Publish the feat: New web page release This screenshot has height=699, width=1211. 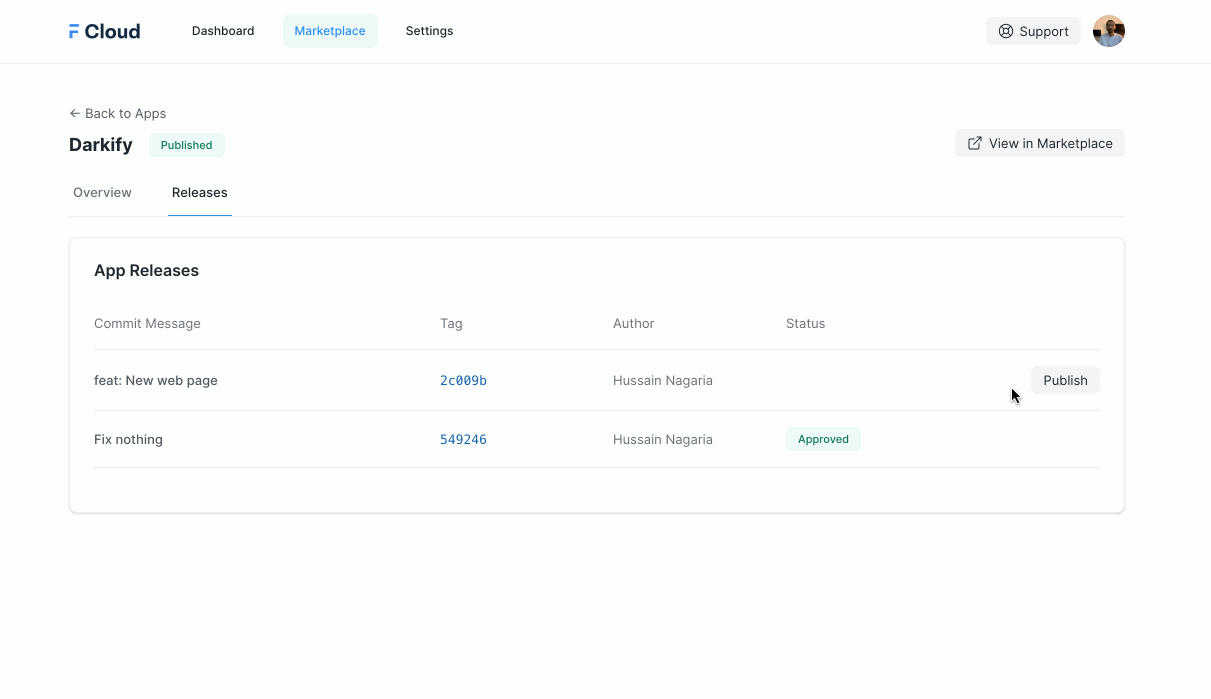1065,380
